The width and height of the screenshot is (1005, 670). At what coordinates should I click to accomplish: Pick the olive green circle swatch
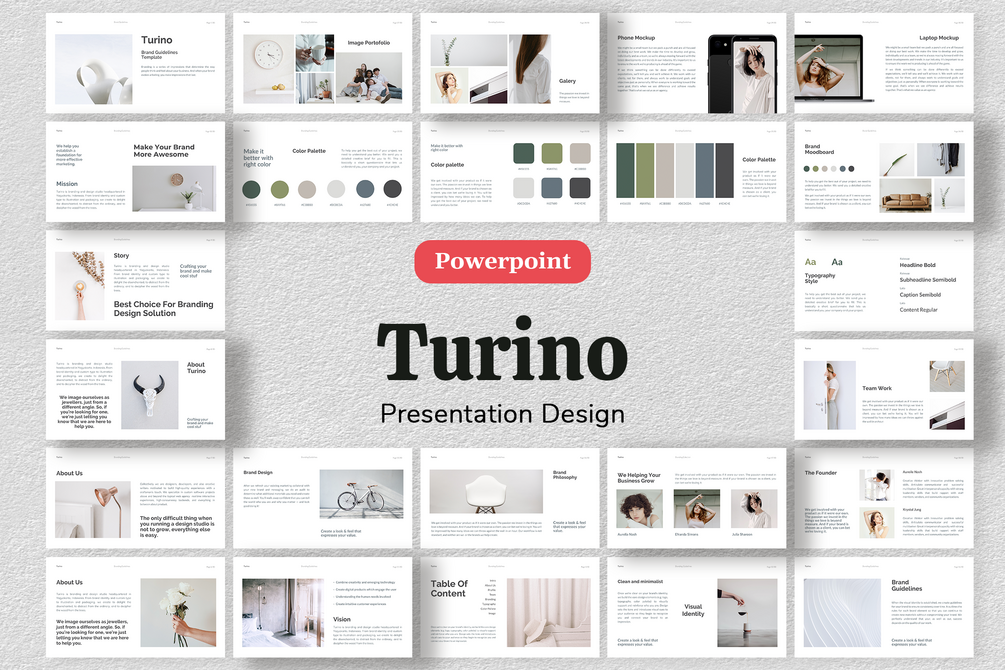tap(279, 189)
